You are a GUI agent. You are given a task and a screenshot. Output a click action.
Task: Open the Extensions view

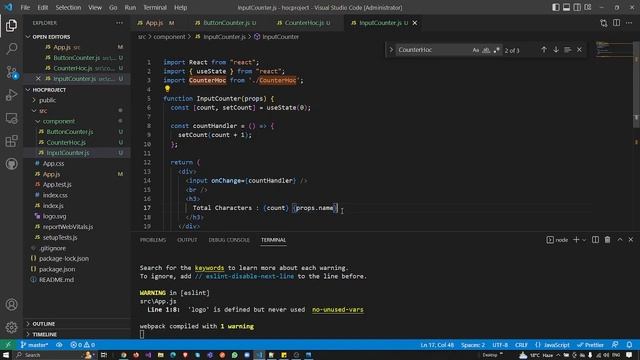tap(11, 141)
